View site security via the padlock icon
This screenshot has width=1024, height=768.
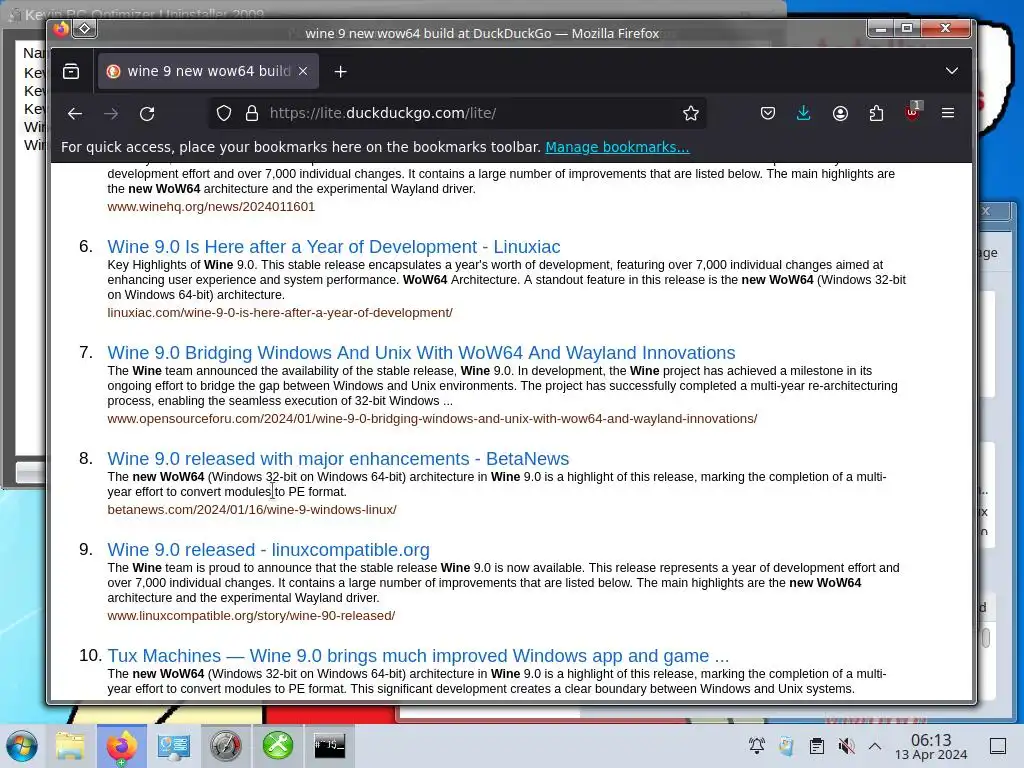point(252,114)
